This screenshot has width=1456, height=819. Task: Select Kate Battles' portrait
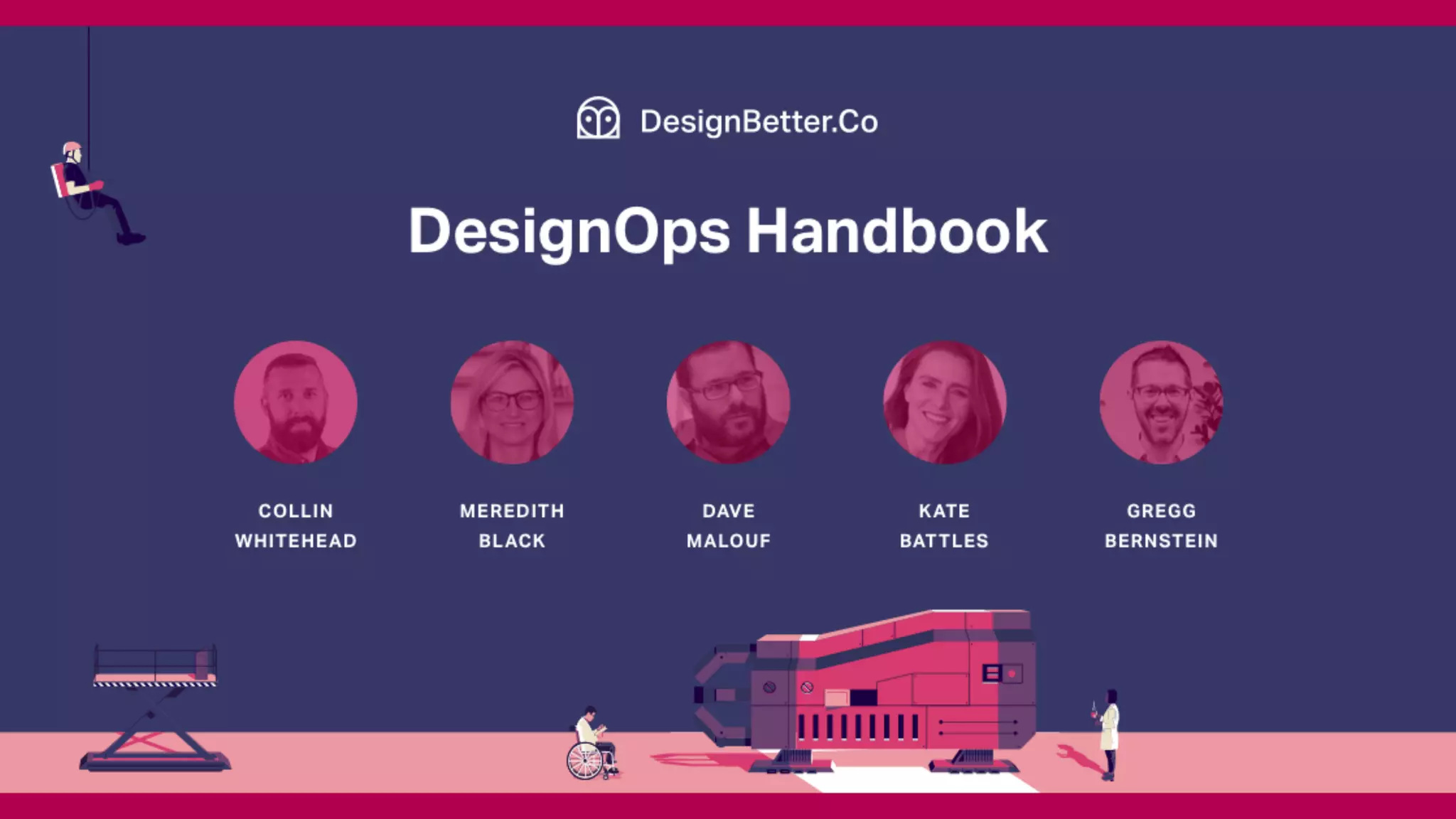coord(944,402)
